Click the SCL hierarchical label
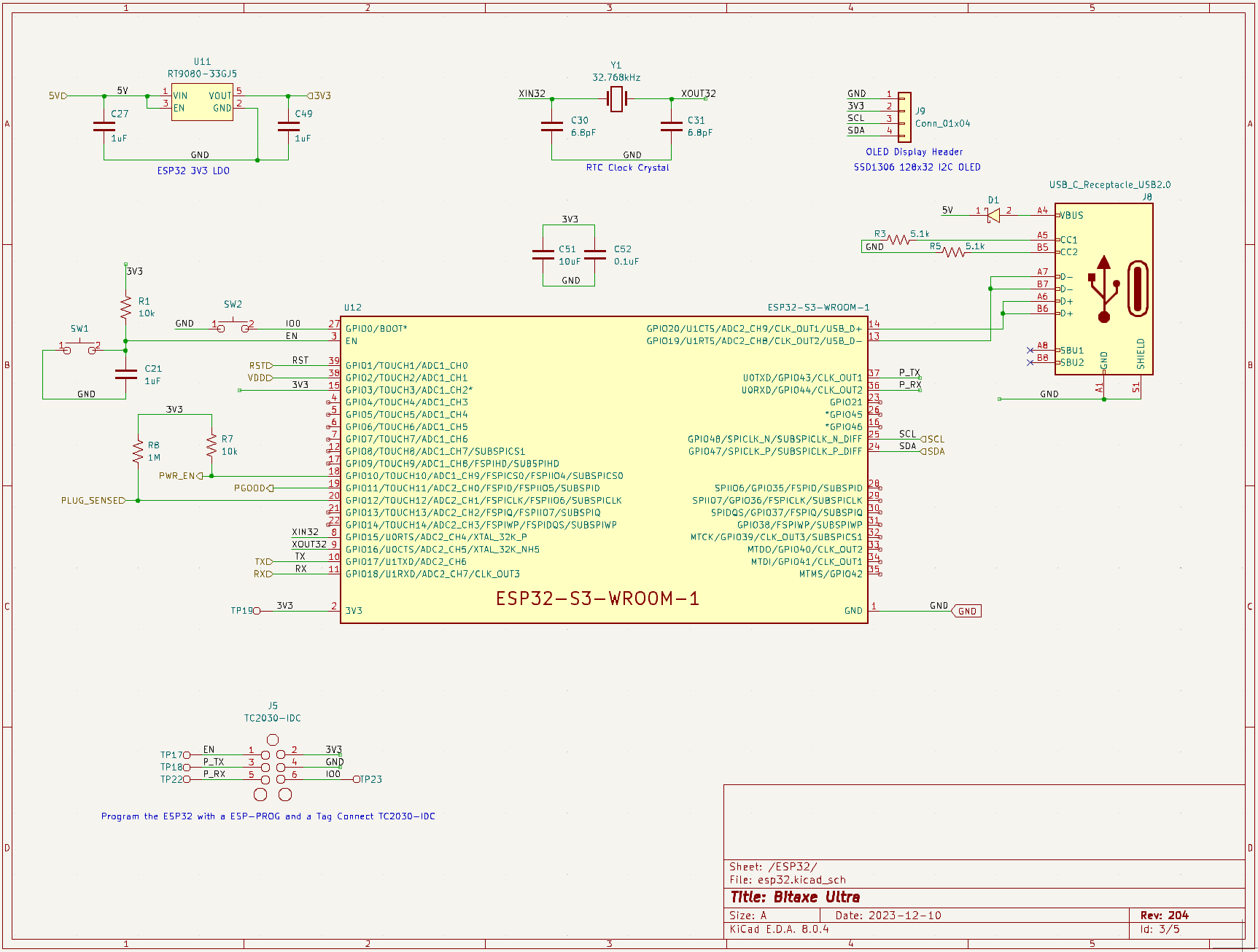The height and width of the screenshot is (952, 1258). (x=933, y=440)
